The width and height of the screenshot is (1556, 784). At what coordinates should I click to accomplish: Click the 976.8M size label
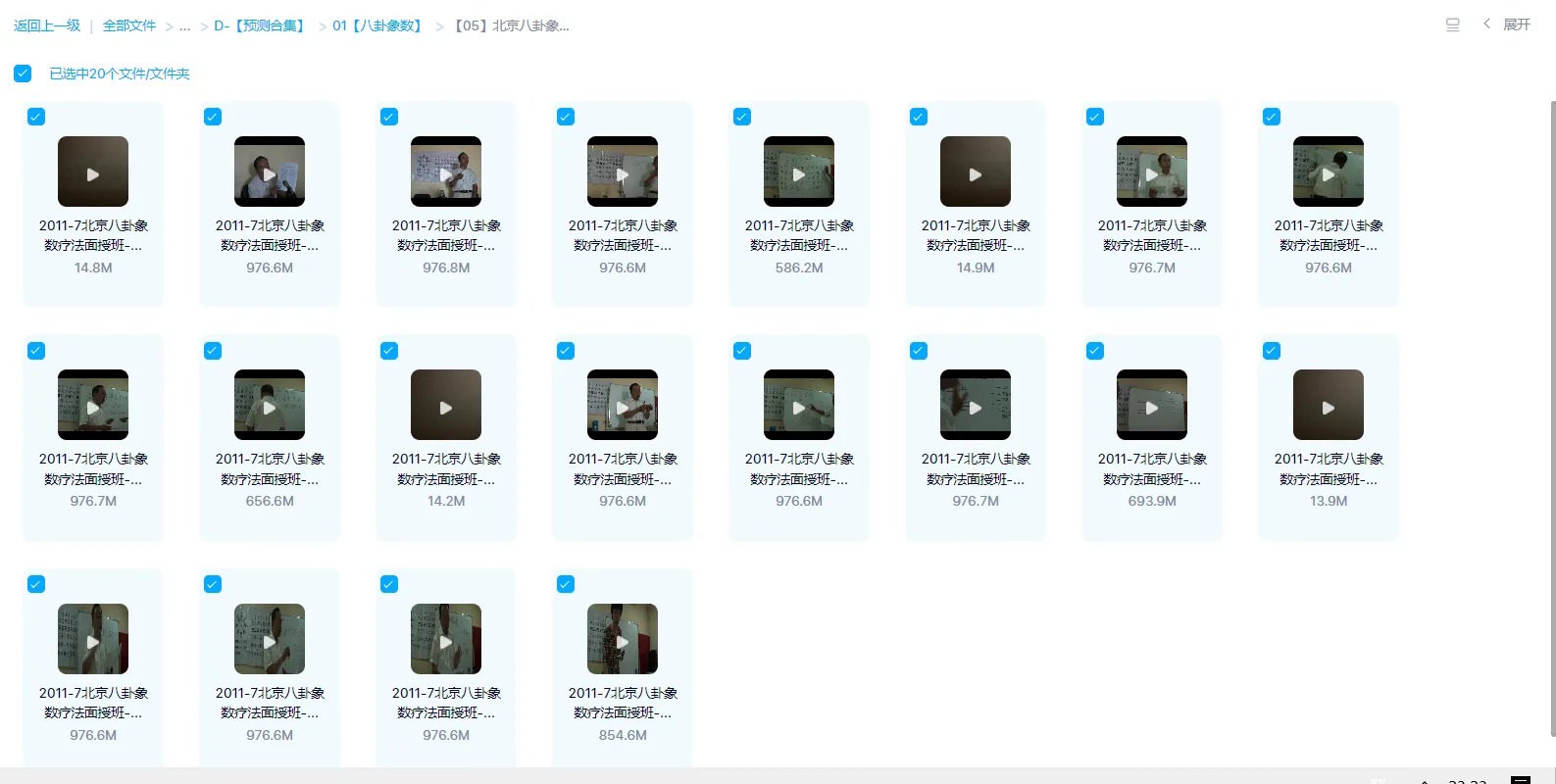click(446, 268)
